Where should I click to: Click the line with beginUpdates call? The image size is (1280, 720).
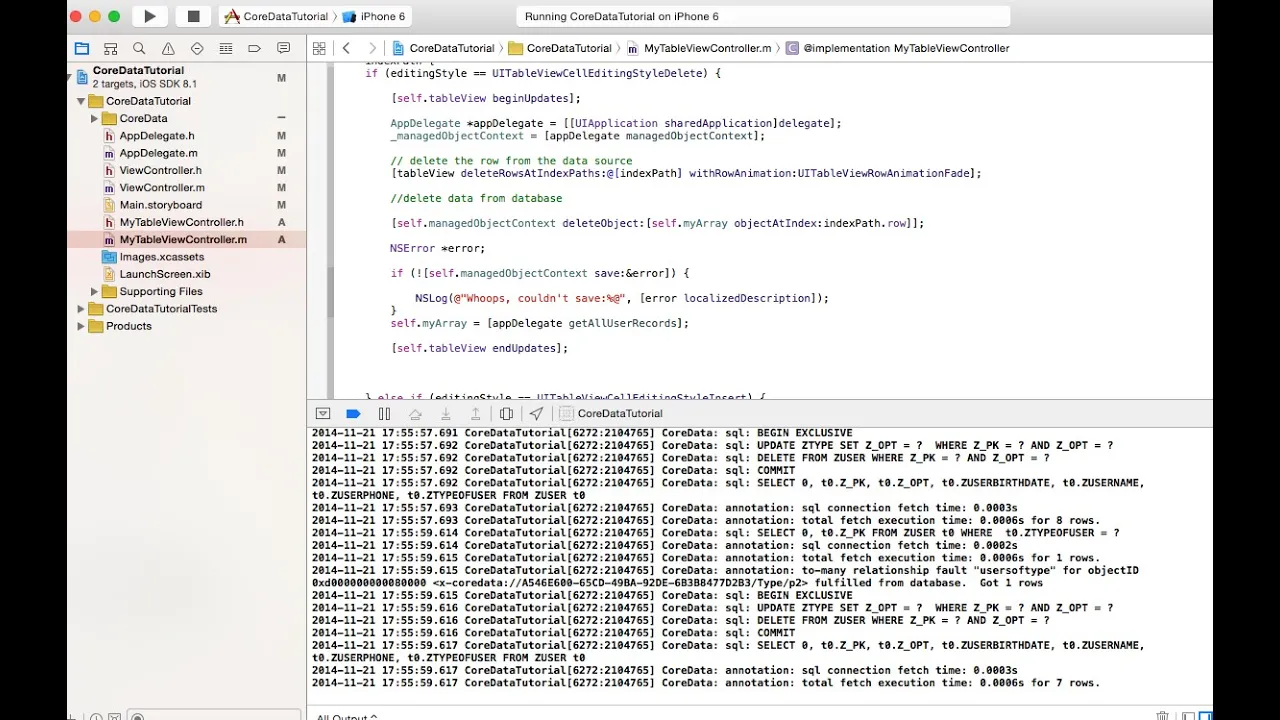pos(486,98)
